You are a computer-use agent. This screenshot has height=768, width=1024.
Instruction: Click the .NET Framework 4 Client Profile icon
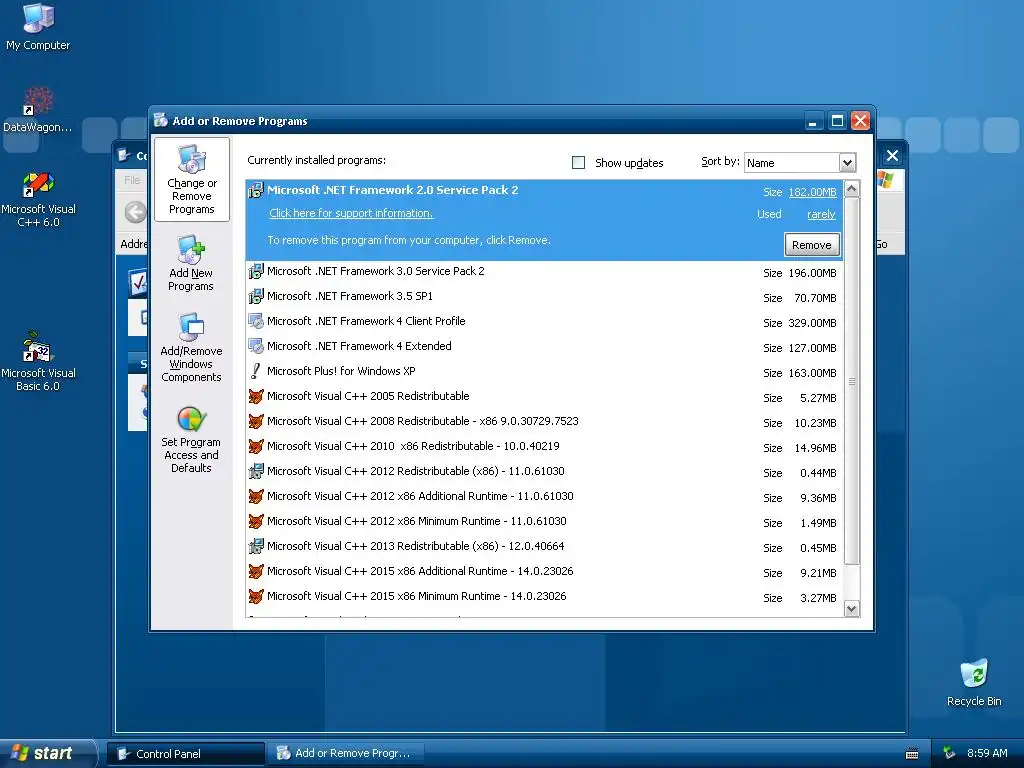pos(256,321)
